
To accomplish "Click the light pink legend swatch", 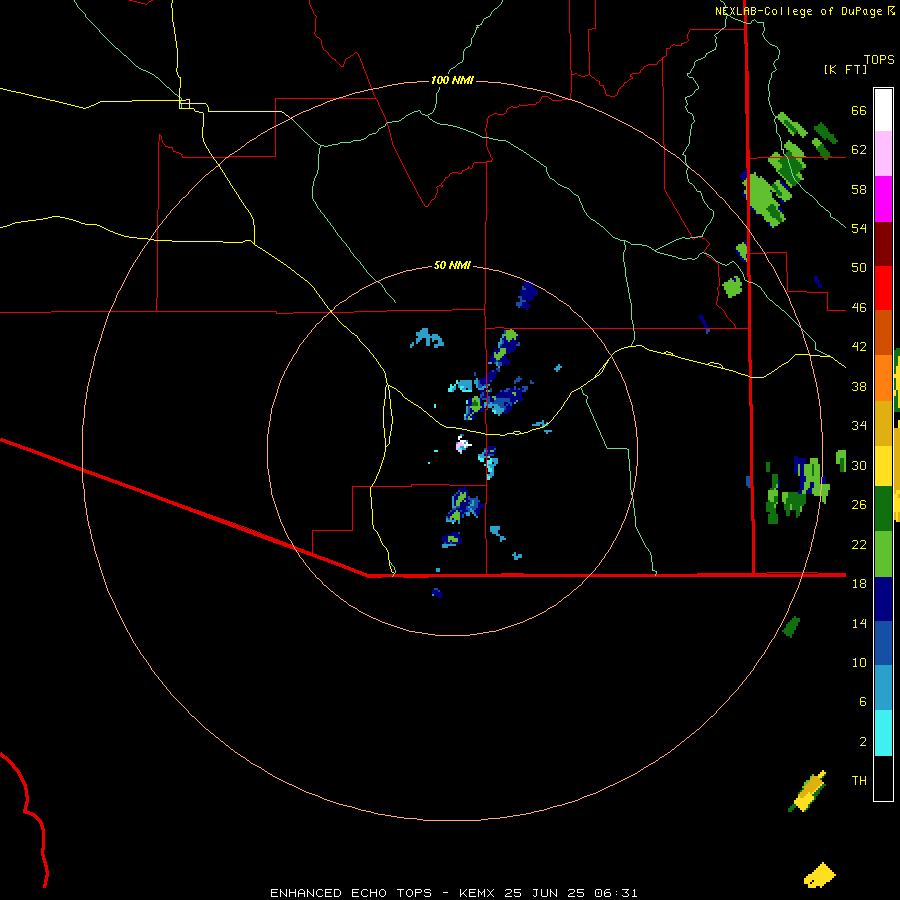I will (x=883, y=153).
